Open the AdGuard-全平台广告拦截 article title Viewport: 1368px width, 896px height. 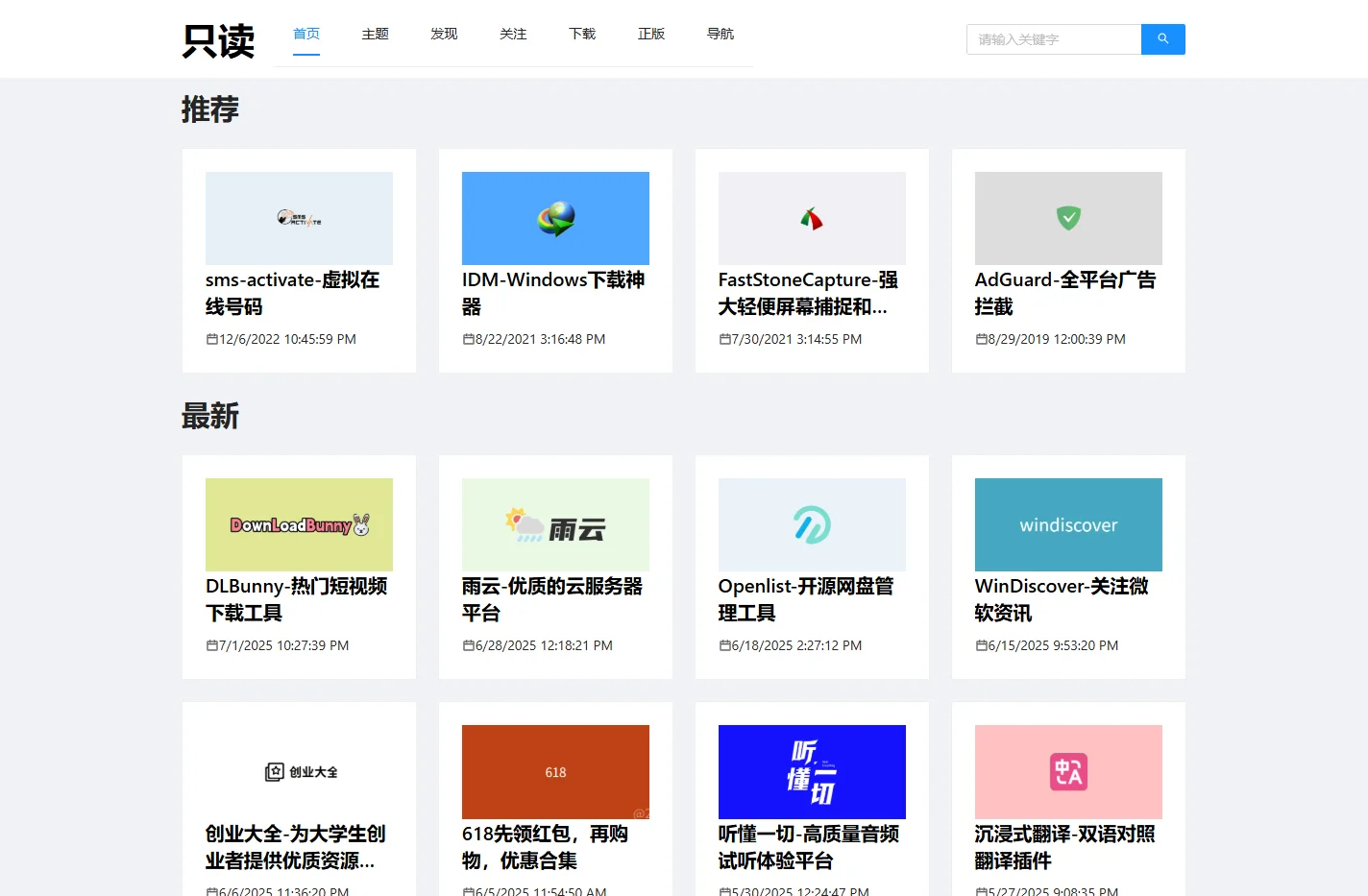point(1065,293)
